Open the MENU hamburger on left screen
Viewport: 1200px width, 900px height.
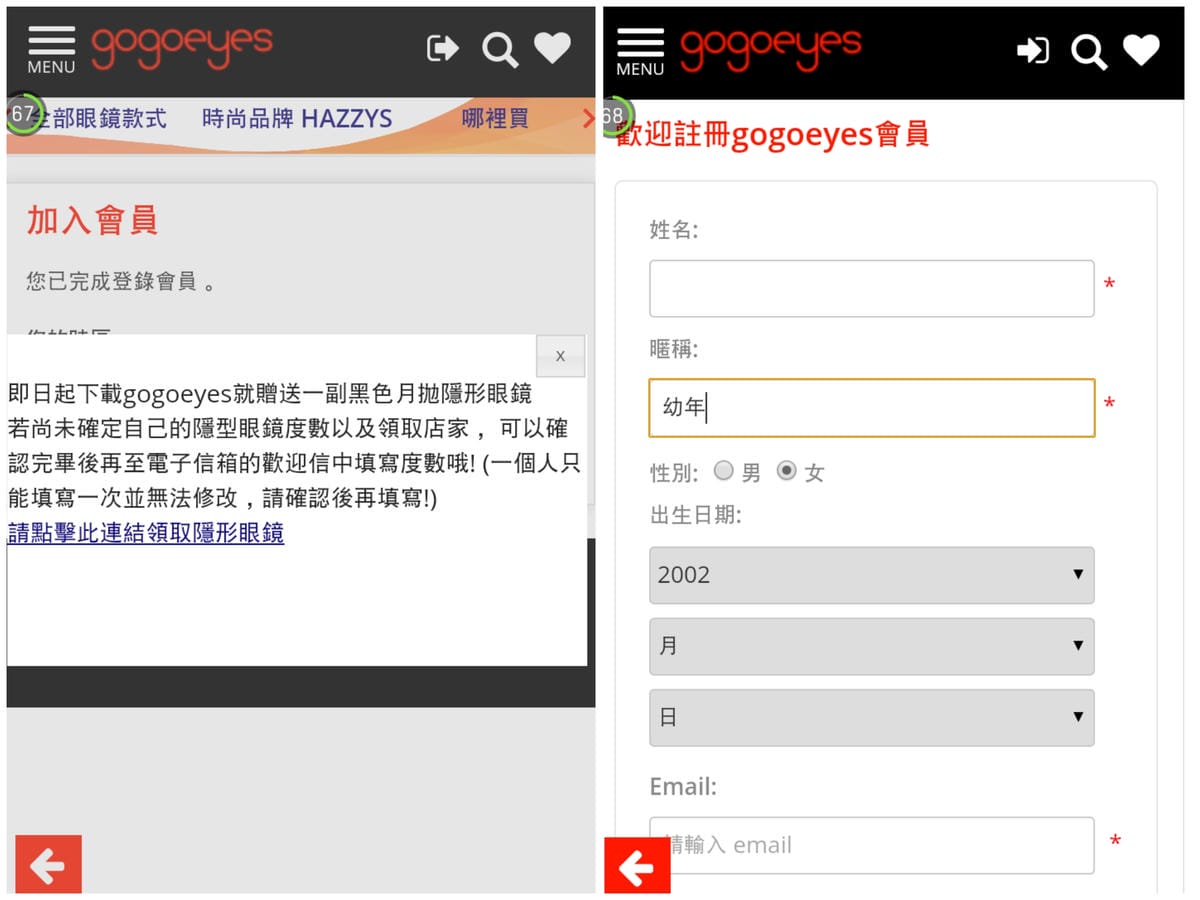pos(51,50)
